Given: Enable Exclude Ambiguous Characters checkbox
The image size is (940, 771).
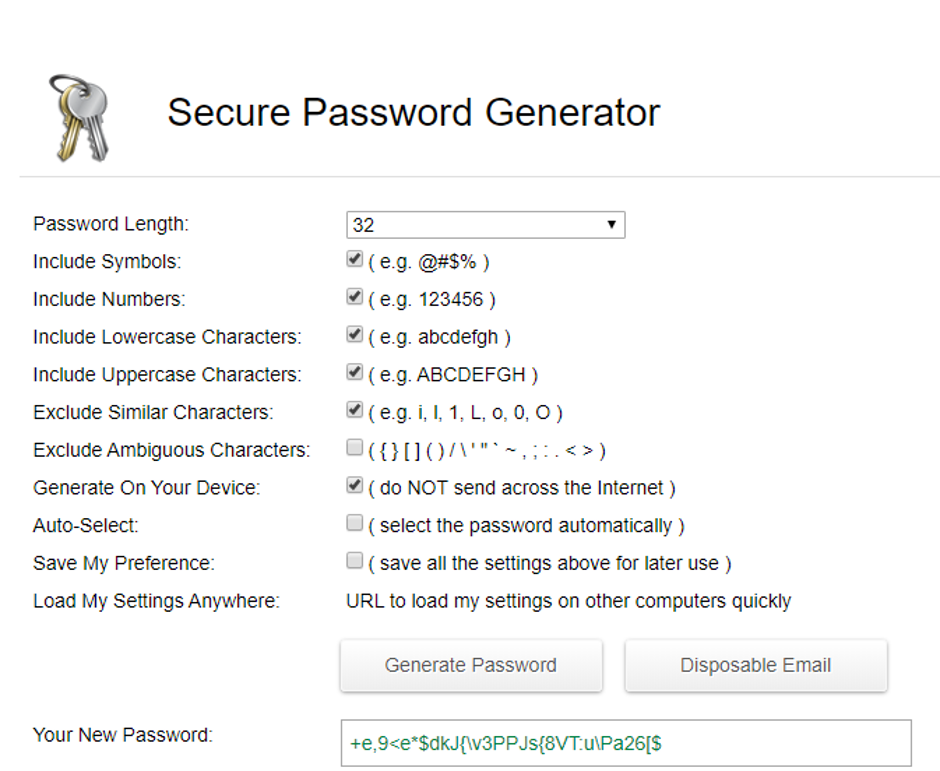Looking at the screenshot, I should [354, 448].
